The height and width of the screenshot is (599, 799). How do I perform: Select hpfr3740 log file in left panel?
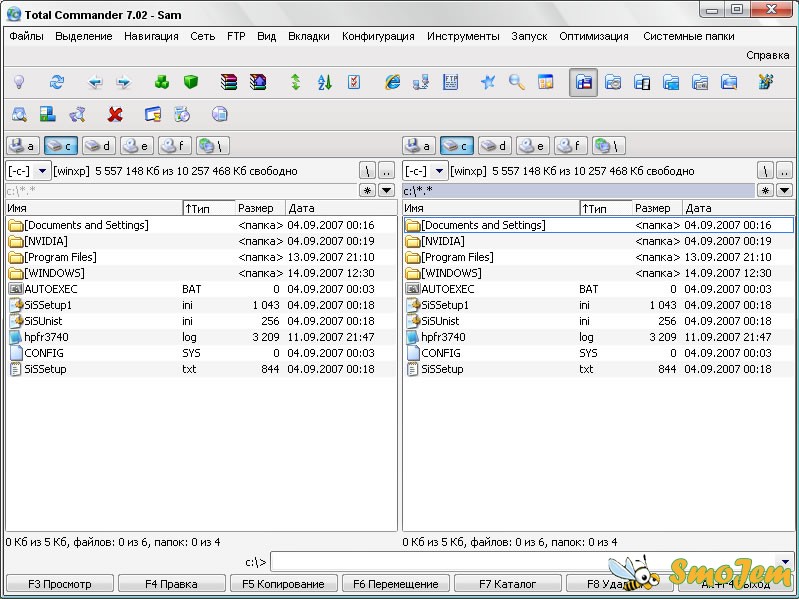201,337
